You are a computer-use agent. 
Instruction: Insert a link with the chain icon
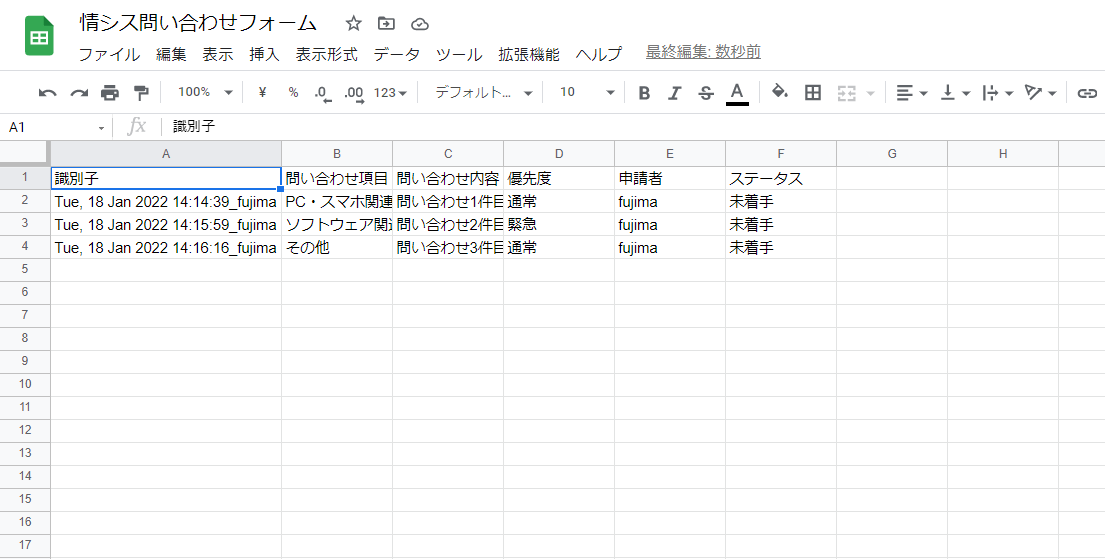pos(1088,92)
